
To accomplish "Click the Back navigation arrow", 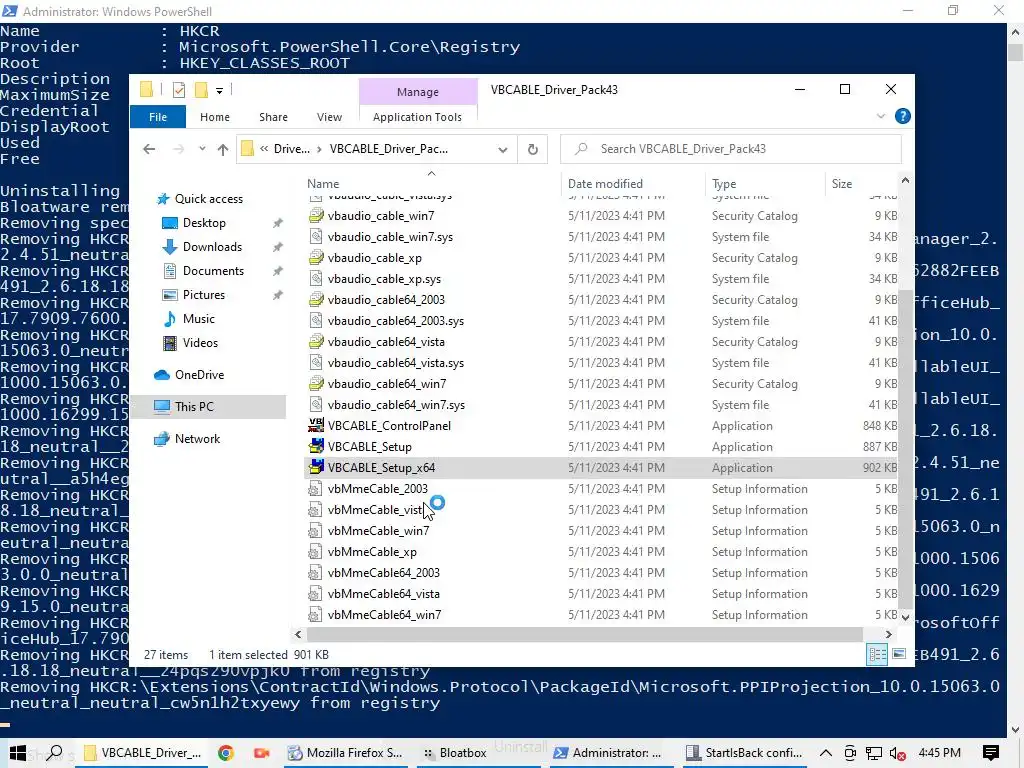I will [x=149, y=149].
